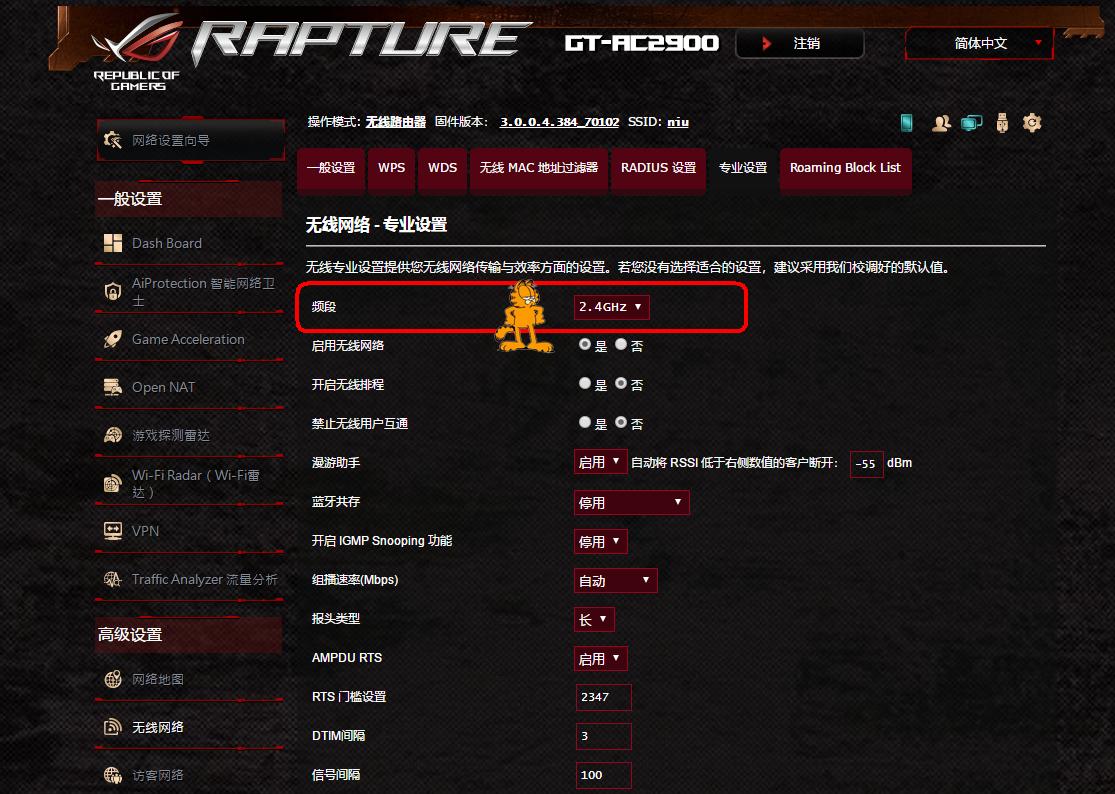1115x794 pixels.
Task: Expand the 组播速率(Mbps) dropdown
Action: pyautogui.click(x=616, y=580)
